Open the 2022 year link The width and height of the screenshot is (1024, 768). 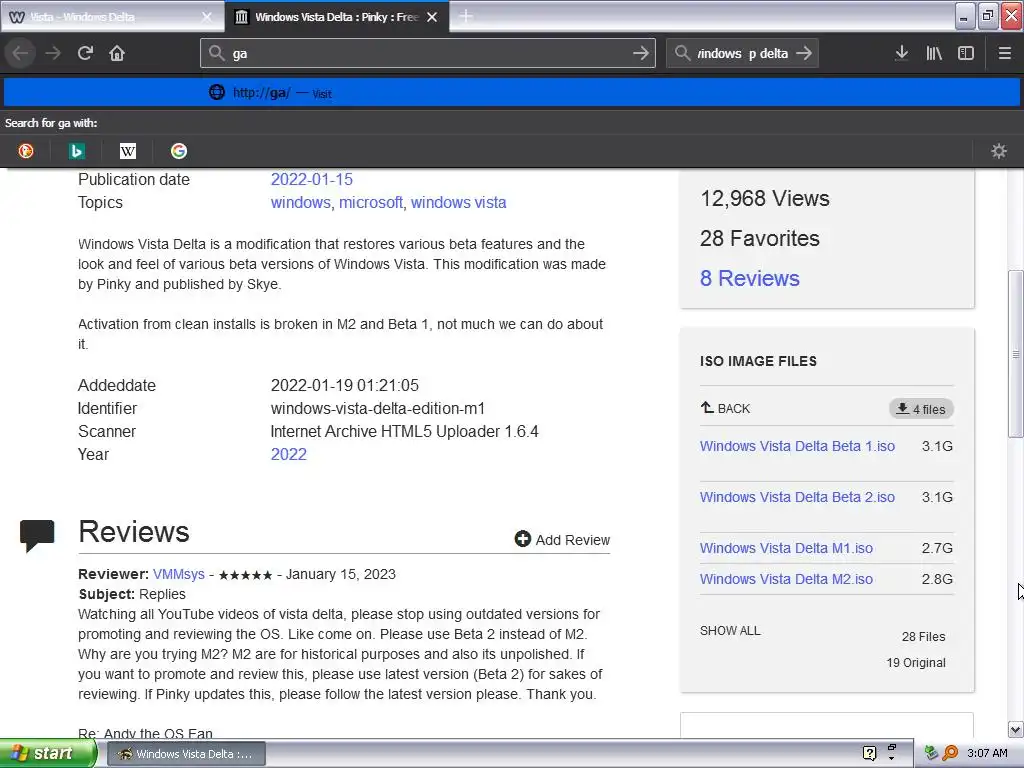coord(289,454)
